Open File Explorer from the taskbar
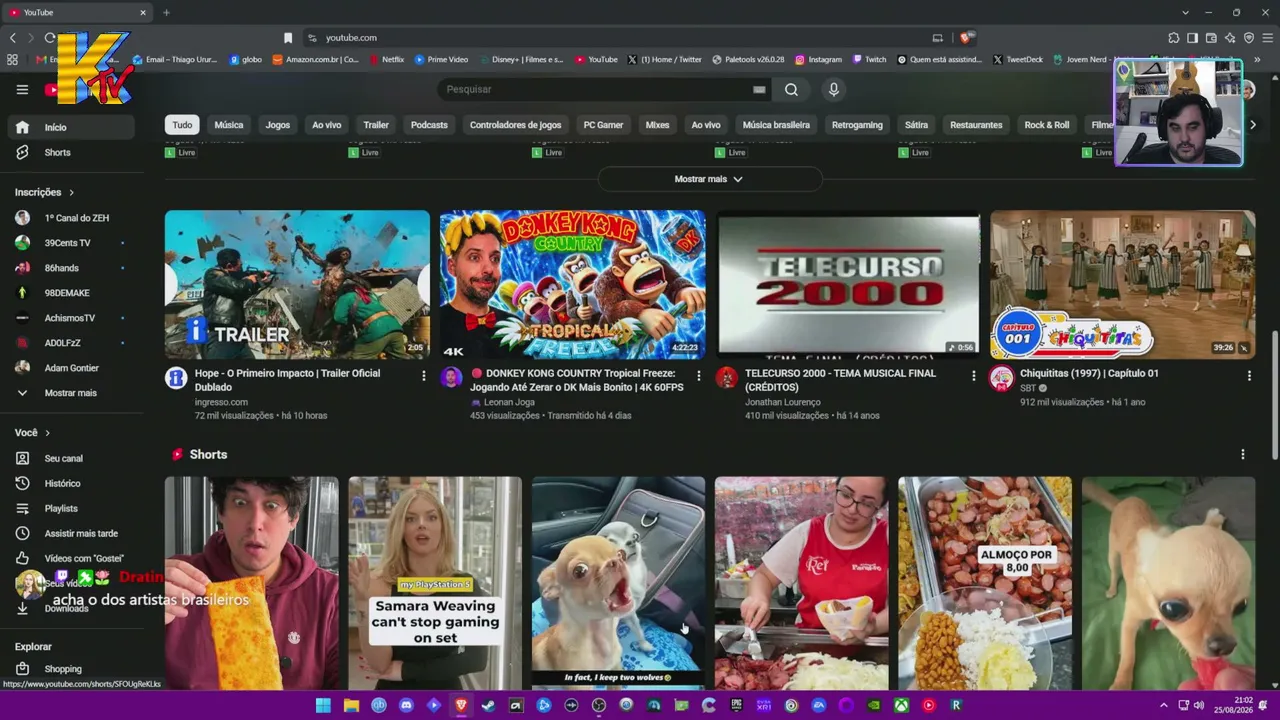The image size is (1280, 720). pos(351,705)
